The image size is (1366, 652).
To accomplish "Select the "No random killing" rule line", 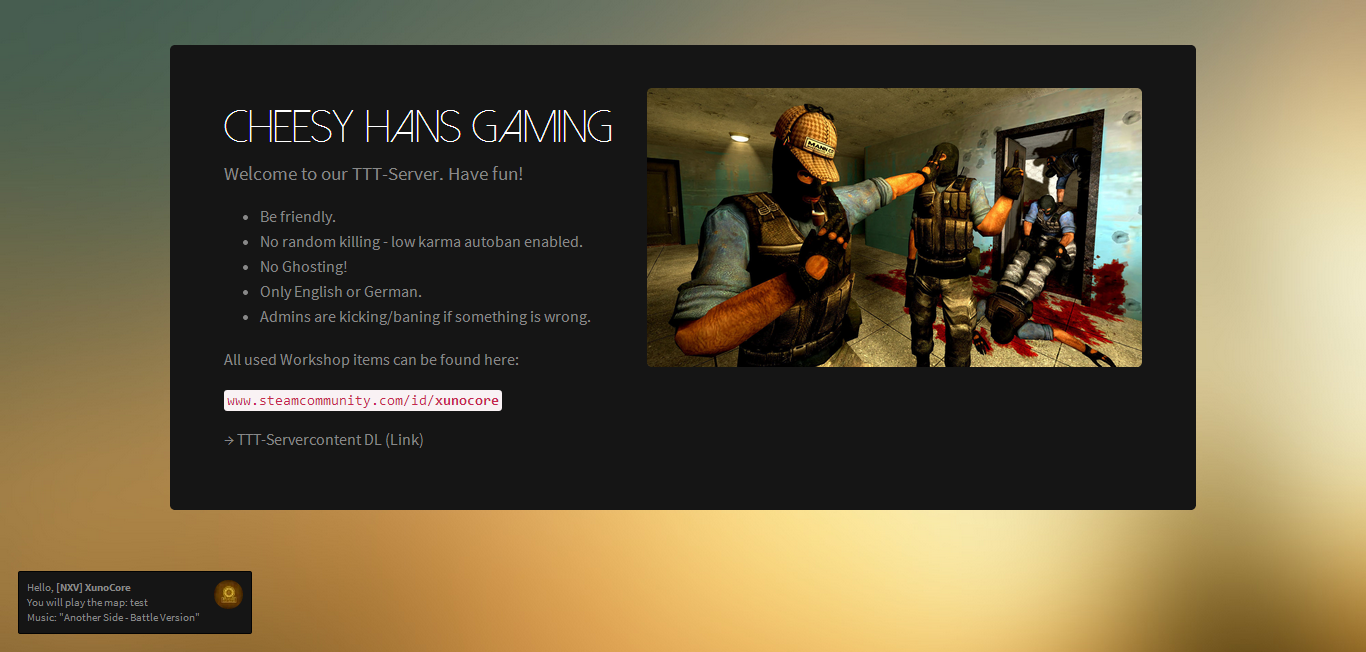I will pyautogui.click(x=421, y=242).
